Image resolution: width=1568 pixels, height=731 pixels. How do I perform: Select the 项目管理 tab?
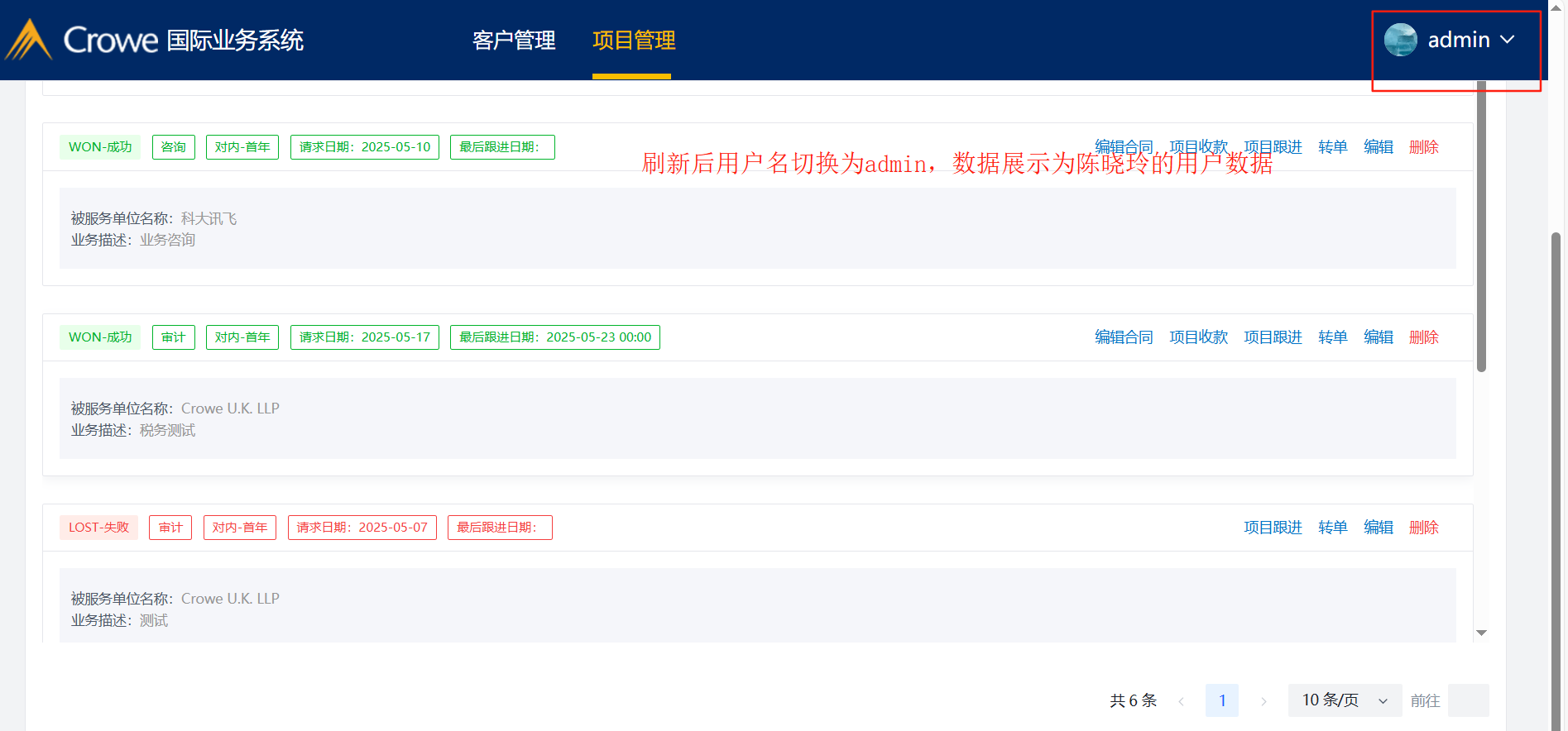point(634,40)
